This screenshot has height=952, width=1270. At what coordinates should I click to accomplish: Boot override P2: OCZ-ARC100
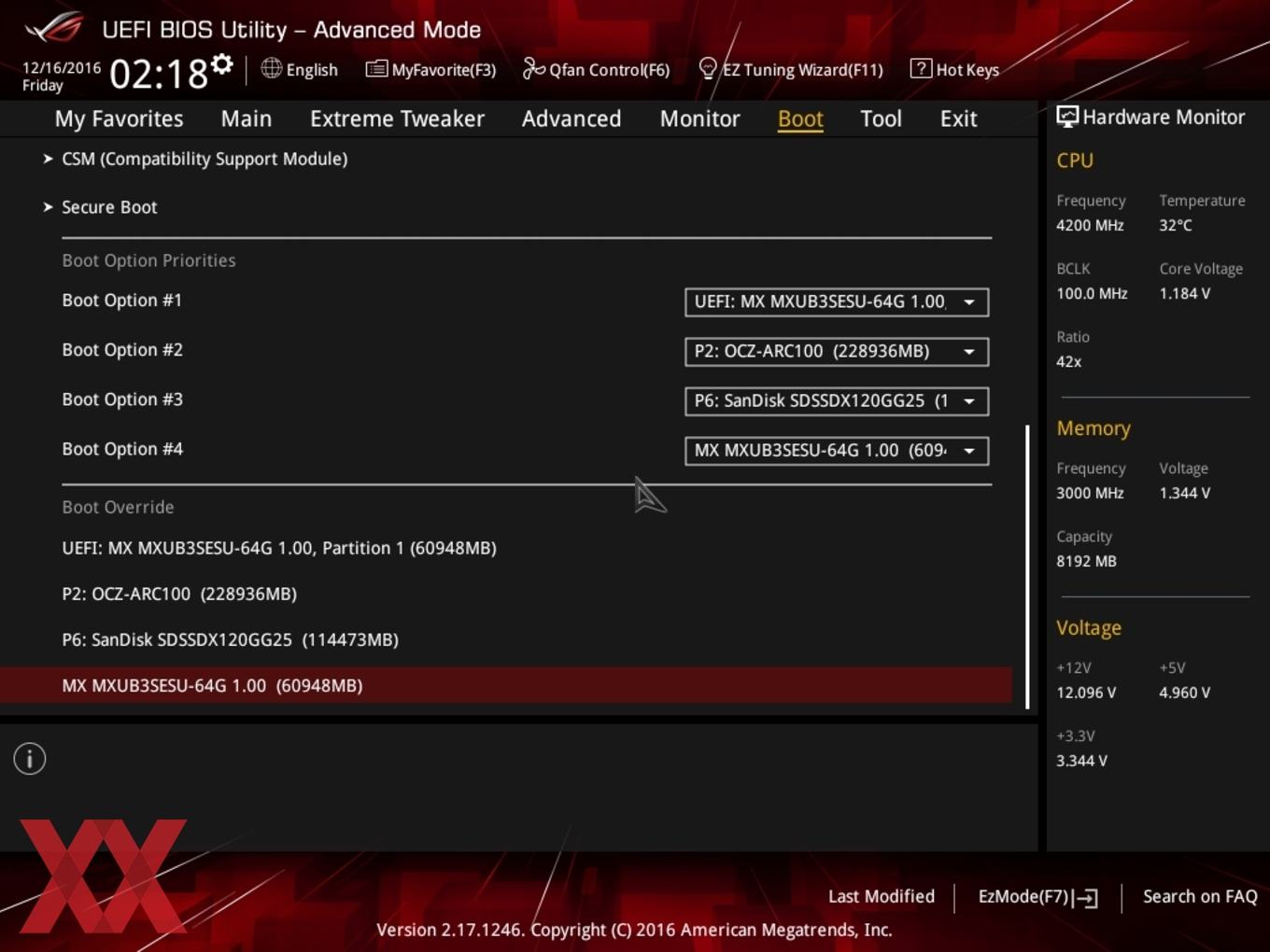click(179, 594)
